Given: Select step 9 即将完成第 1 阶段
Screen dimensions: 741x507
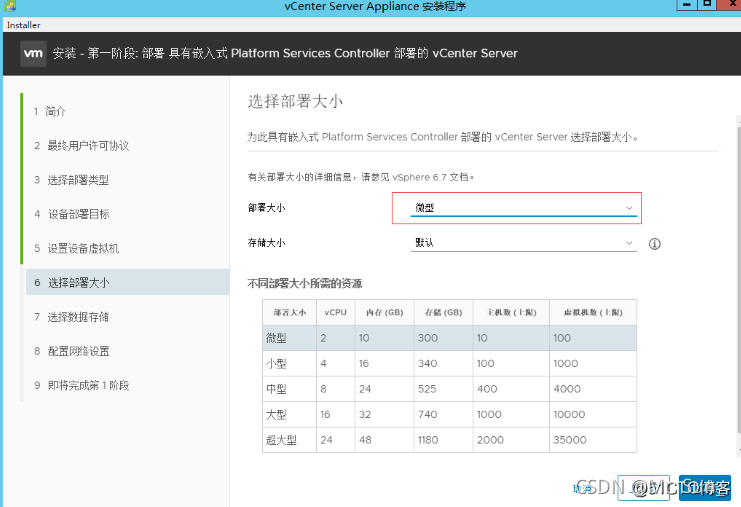Looking at the screenshot, I should click(x=81, y=386).
